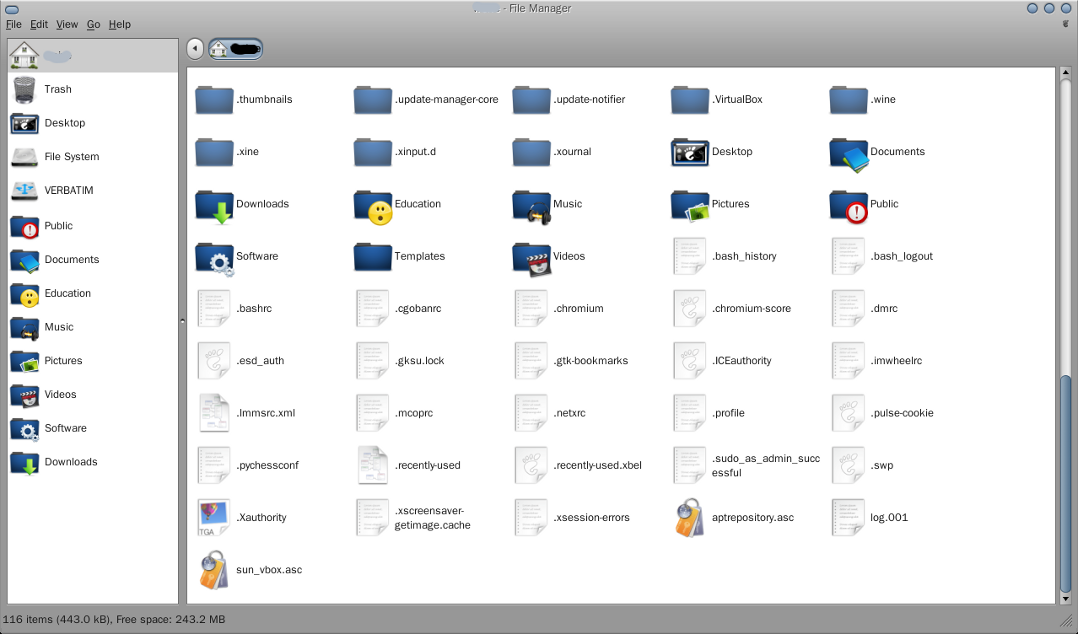Image resolution: width=1078 pixels, height=634 pixels.
Task: Select the .thumbnails folder icon
Action: (x=214, y=100)
